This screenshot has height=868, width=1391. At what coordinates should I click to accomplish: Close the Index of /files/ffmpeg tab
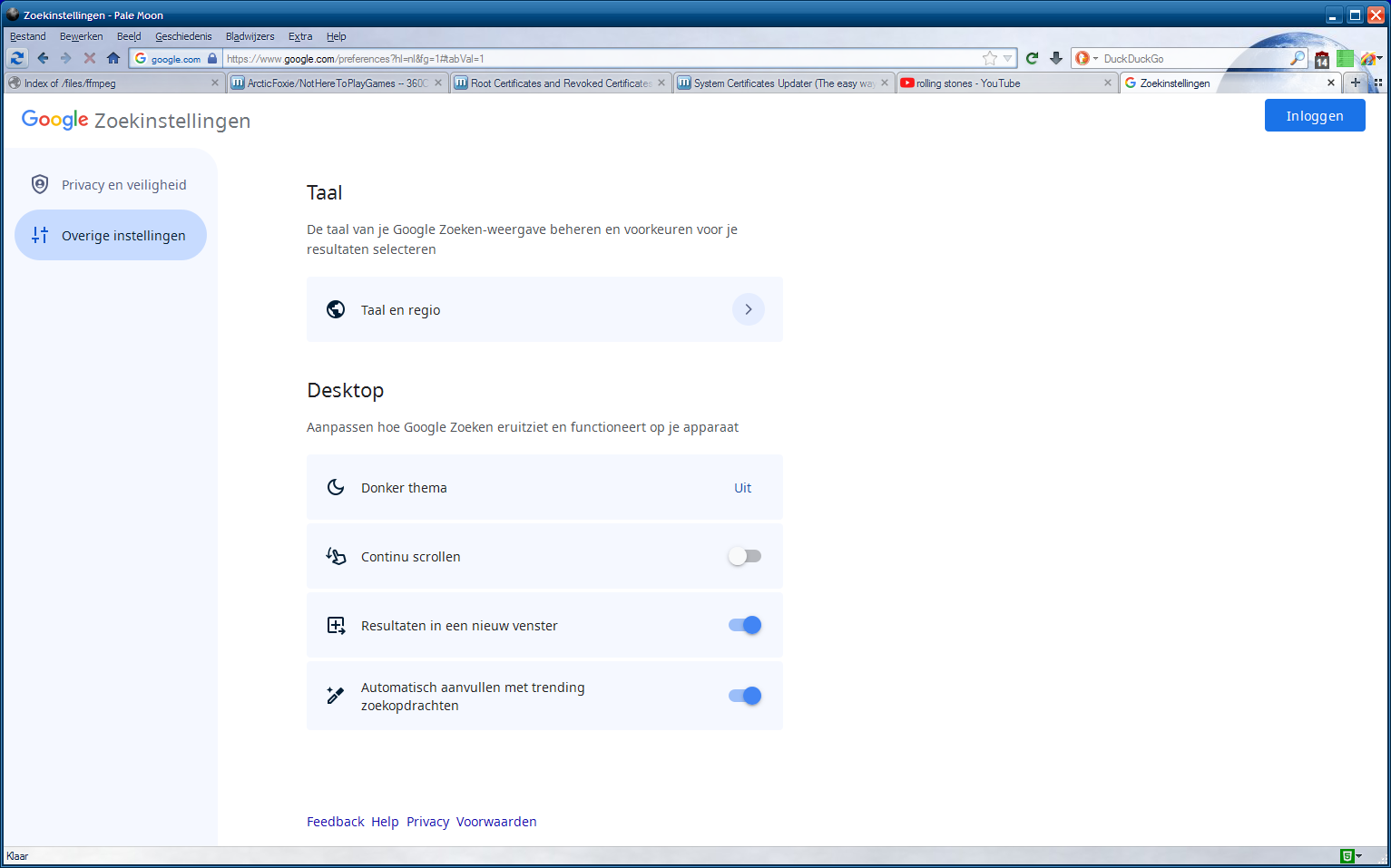[x=215, y=83]
